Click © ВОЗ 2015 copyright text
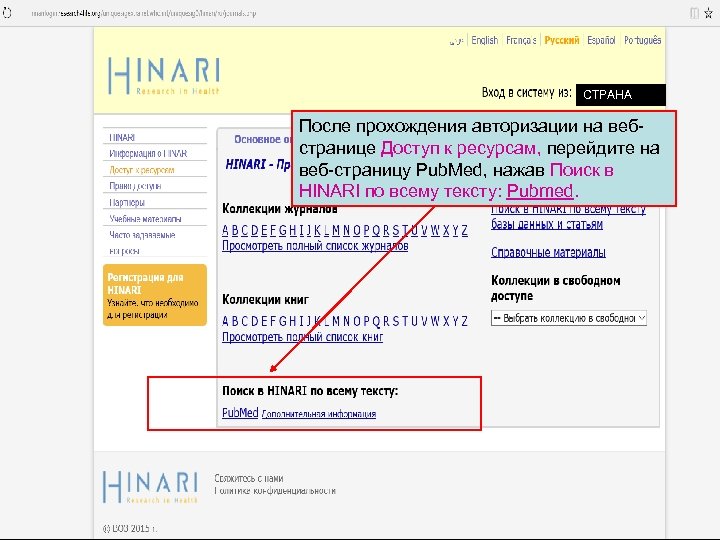Image resolution: width=720 pixels, height=540 pixels. [130, 529]
